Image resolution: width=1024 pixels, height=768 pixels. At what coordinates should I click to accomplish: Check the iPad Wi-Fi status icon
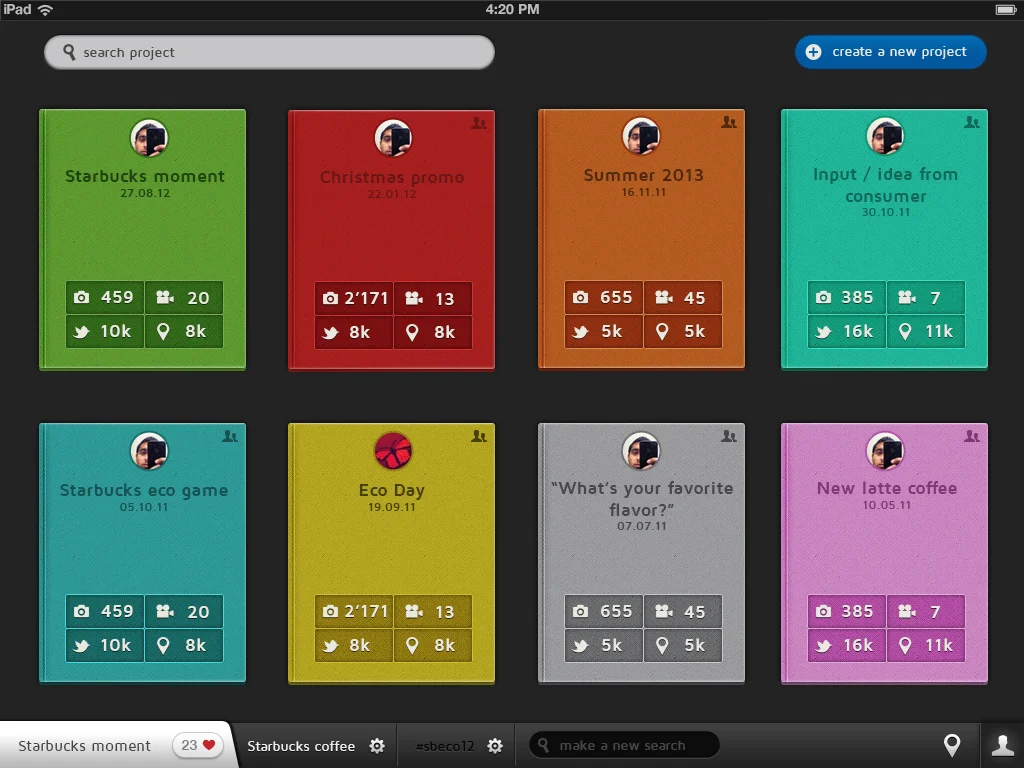coord(45,9)
